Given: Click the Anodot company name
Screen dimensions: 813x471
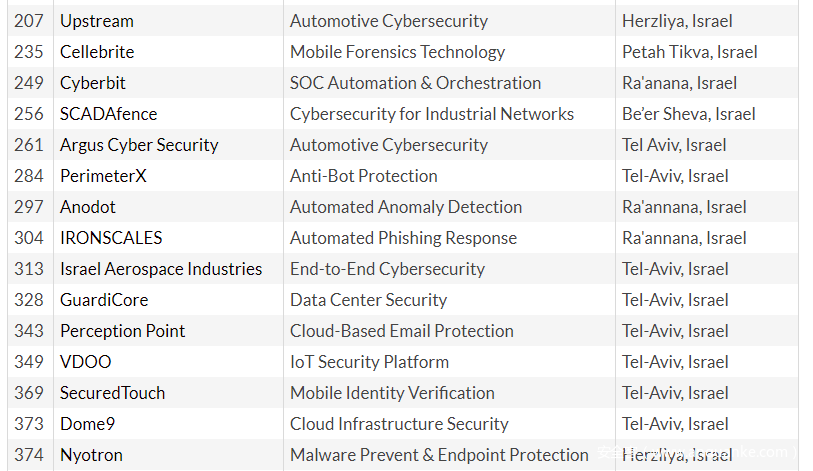Looking at the screenshot, I should coord(88,207).
